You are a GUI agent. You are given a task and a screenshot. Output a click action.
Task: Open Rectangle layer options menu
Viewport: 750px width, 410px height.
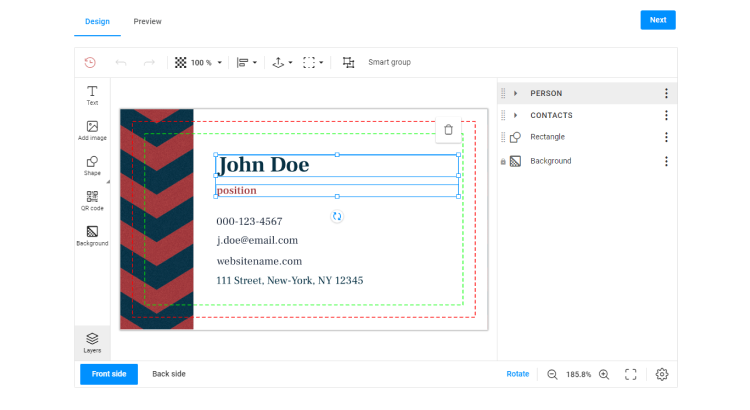pyautogui.click(x=666, y=137)
